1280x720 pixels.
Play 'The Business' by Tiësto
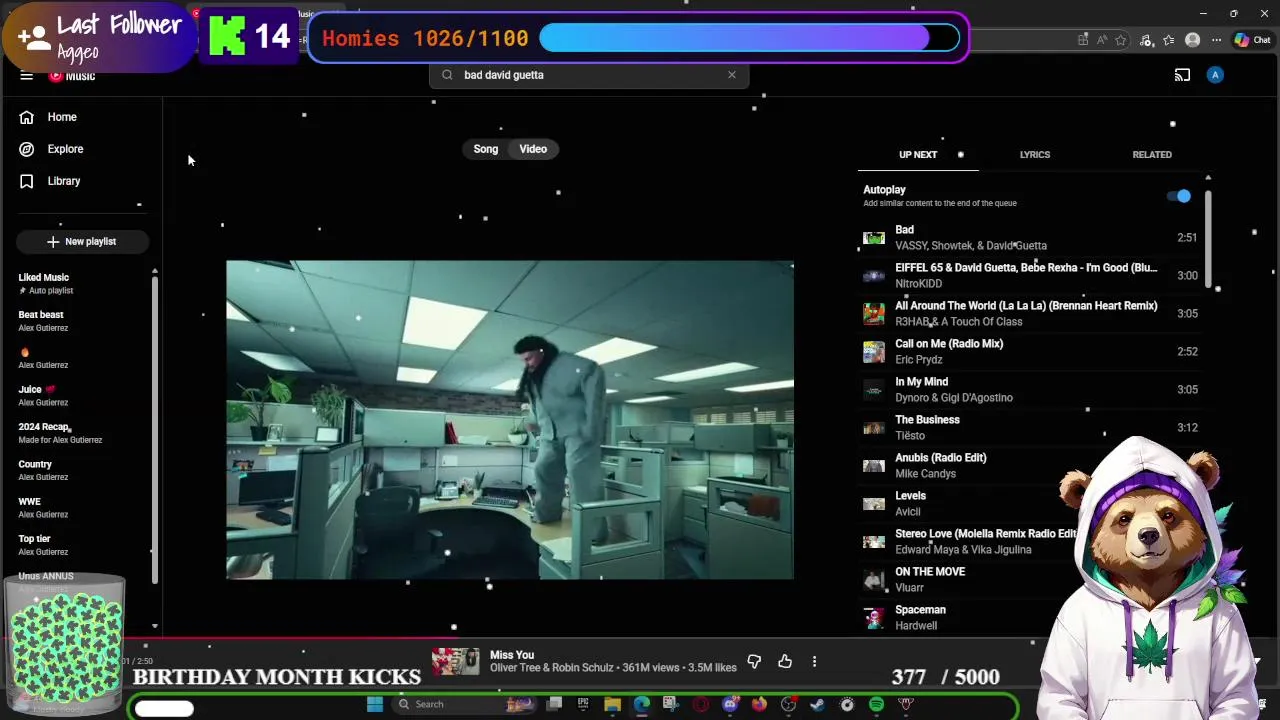click(1030, 428)
